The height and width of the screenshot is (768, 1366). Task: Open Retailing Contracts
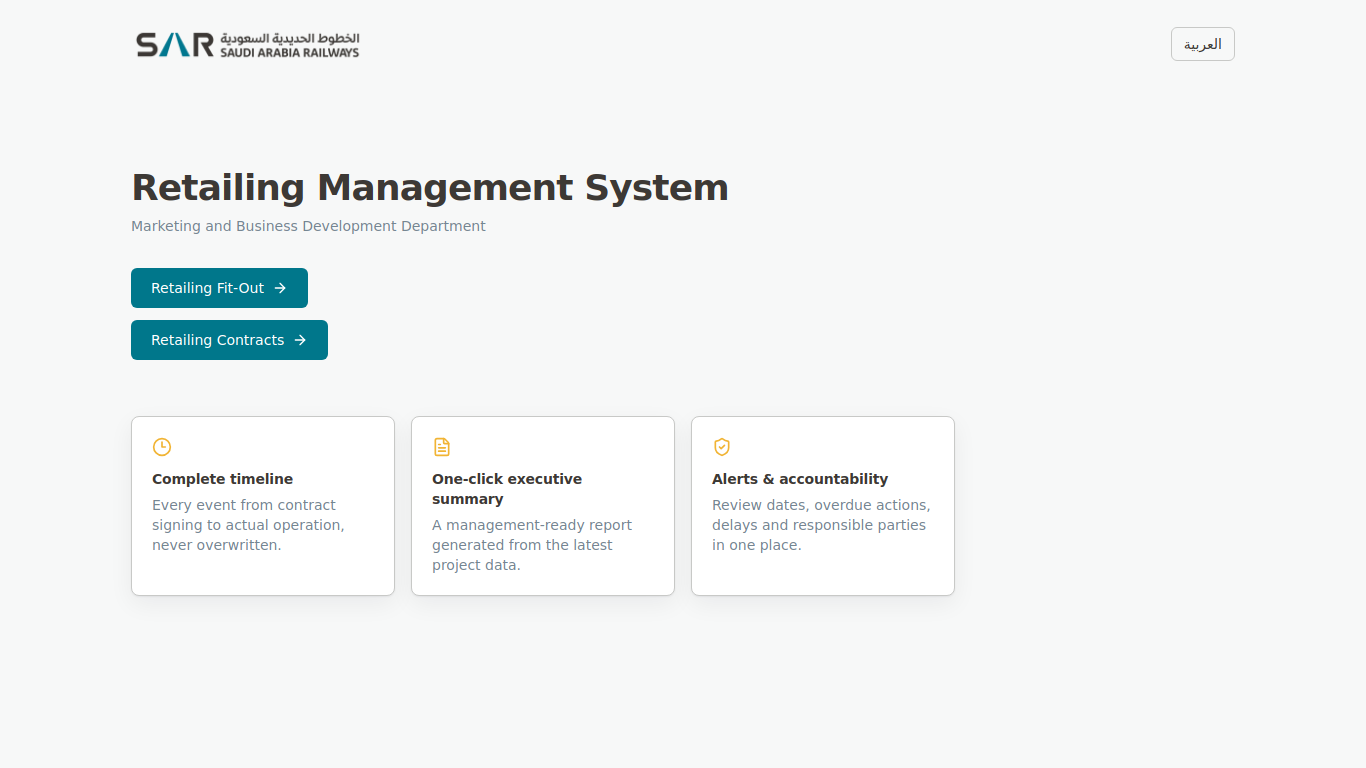coord(229,340)
